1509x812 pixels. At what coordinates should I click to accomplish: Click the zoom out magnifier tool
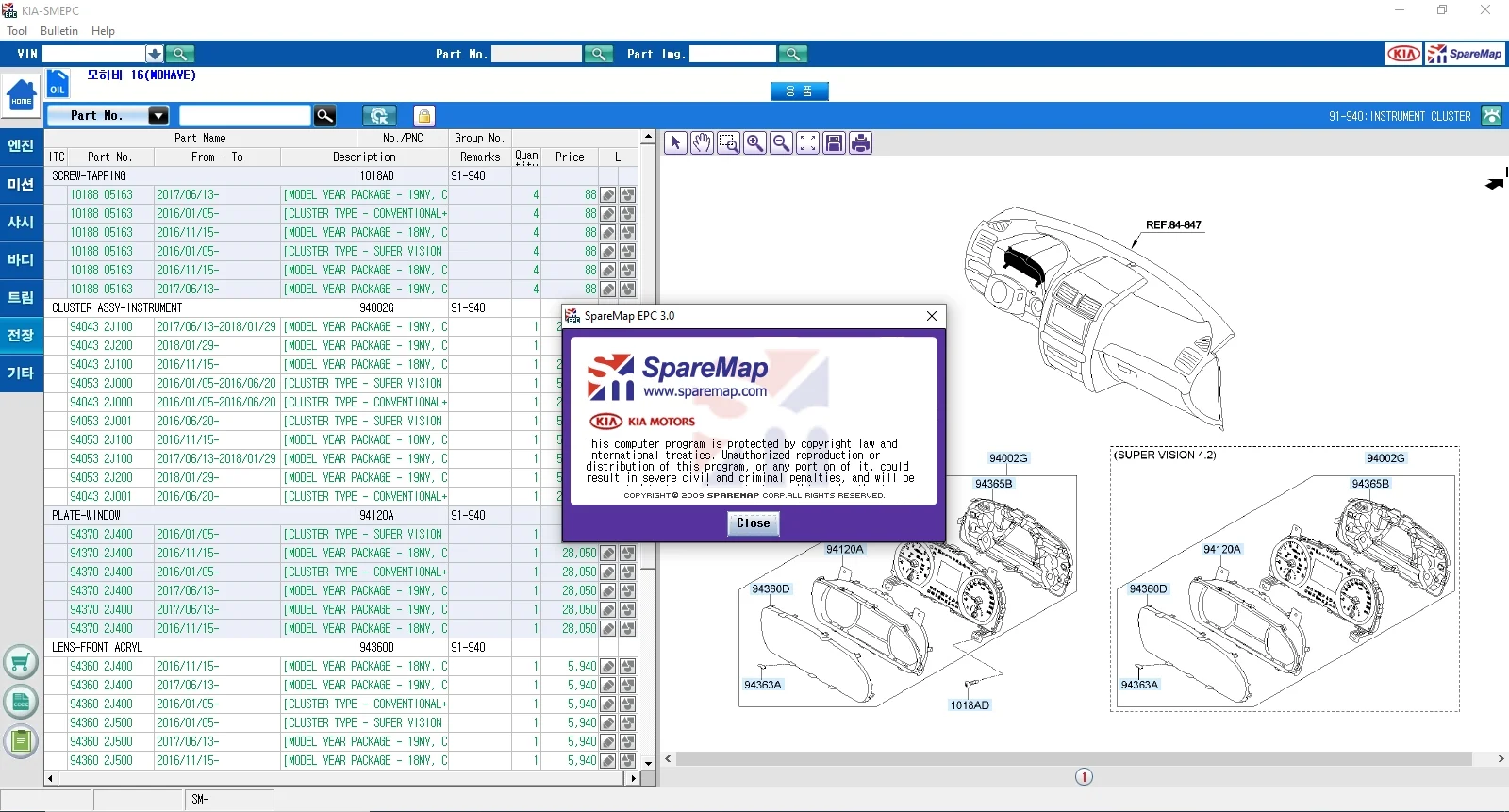[781, 143]
